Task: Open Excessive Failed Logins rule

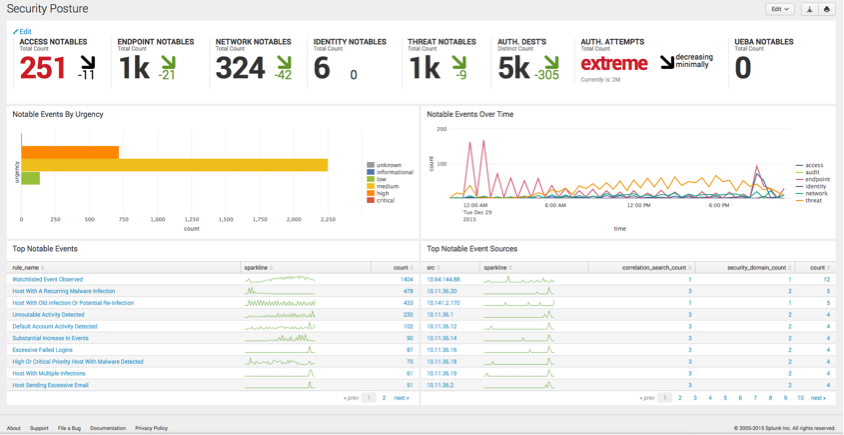Action: coord(43,350)
